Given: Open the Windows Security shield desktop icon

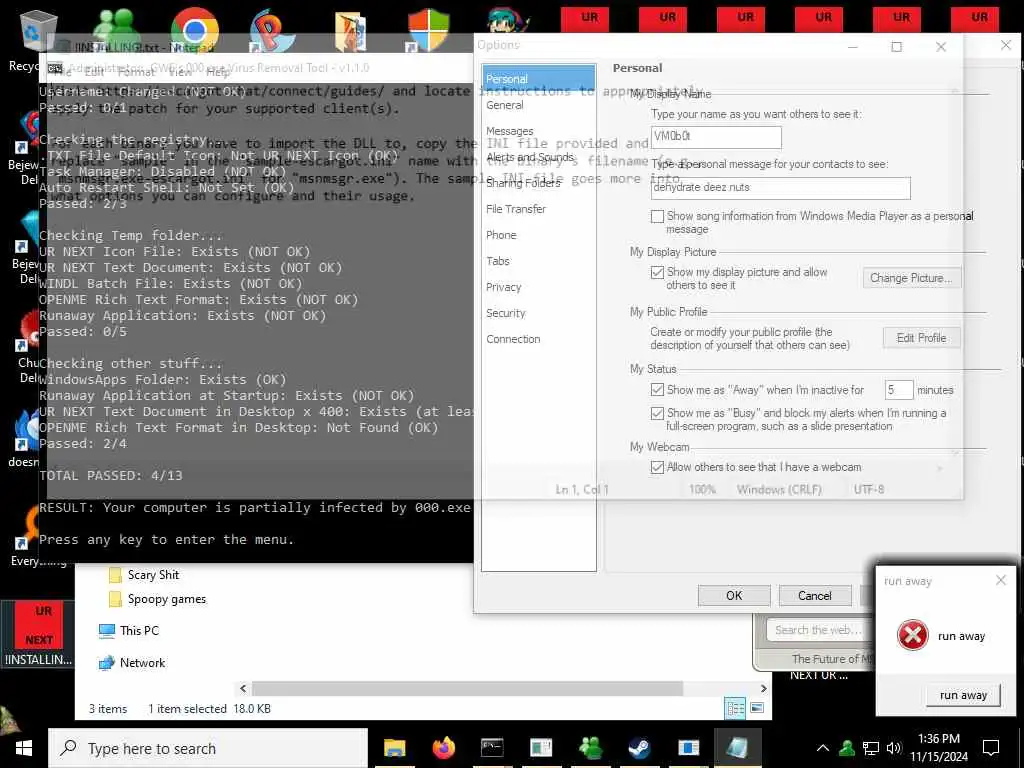Looking at the screenshot, I should [428, 29].
